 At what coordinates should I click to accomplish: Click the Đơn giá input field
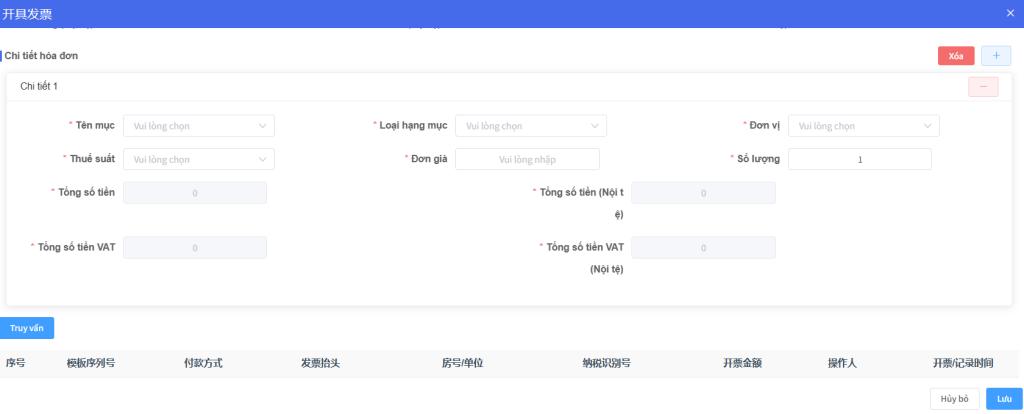tap(527, 159)
